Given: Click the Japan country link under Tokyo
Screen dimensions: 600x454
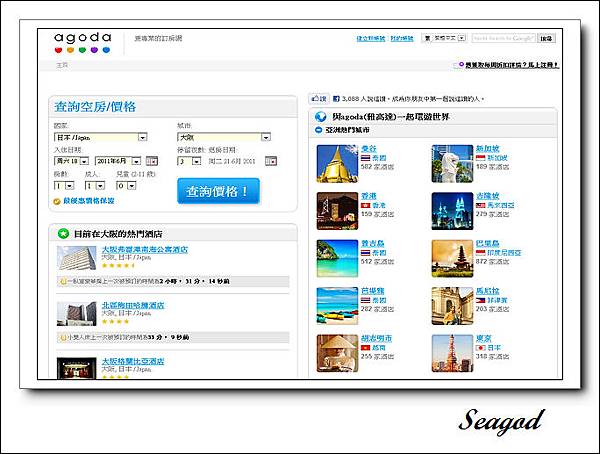Looking at the screenshot, I should 494,348.
